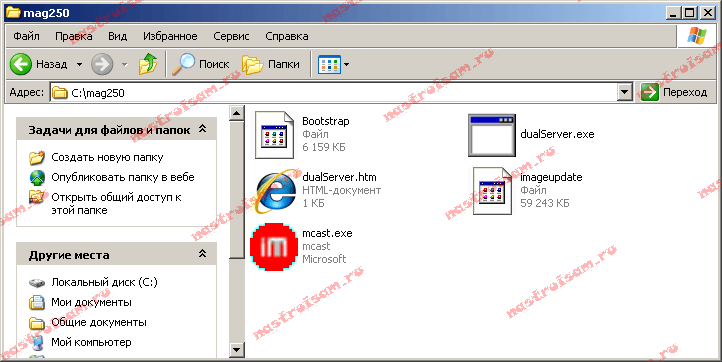The width and height of the screenshot is (722, 362).
Task: Click the Мой компьютер icon
Action: coord(37,343)
